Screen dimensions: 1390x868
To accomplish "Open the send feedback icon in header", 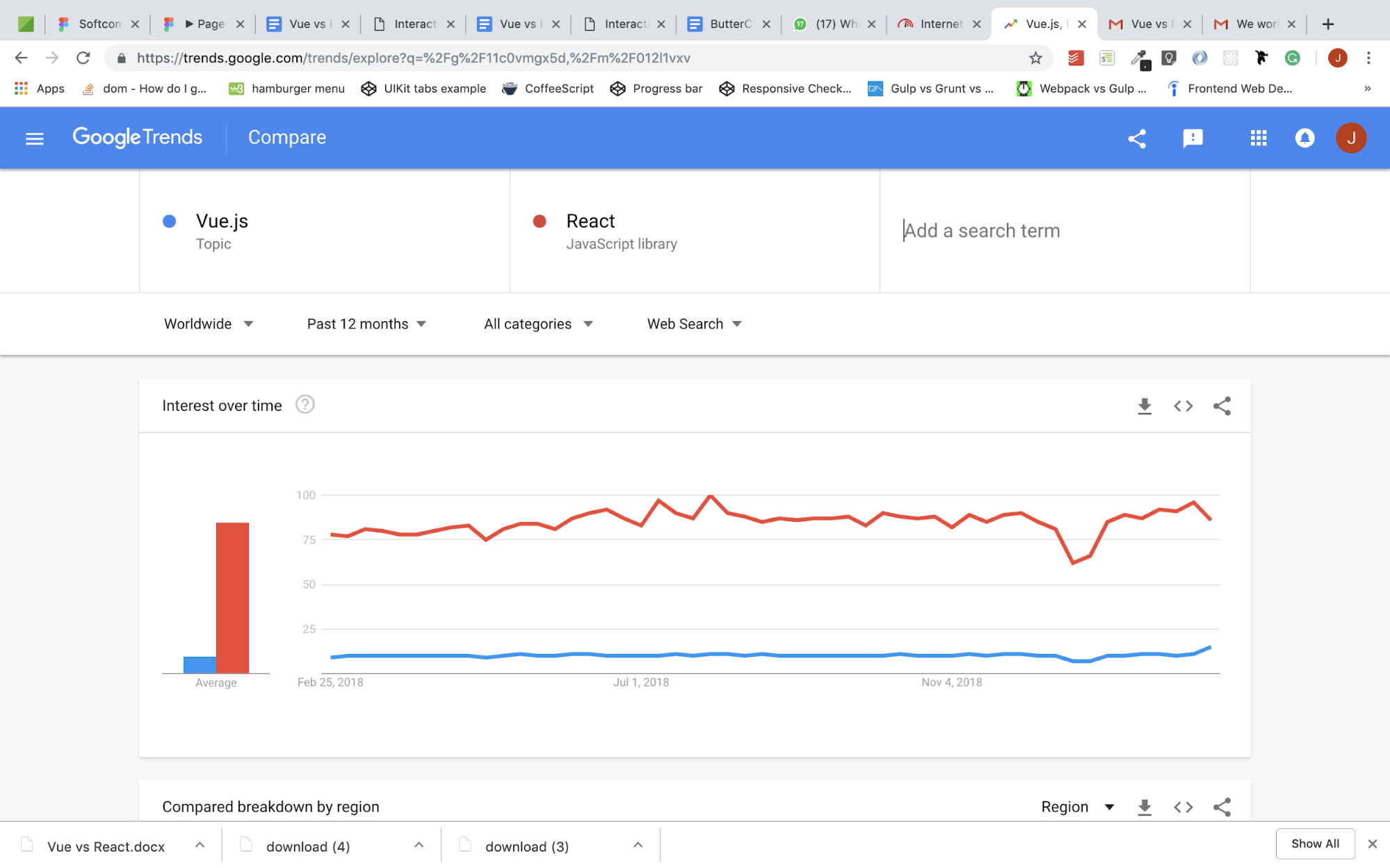I will (1193, 138).
